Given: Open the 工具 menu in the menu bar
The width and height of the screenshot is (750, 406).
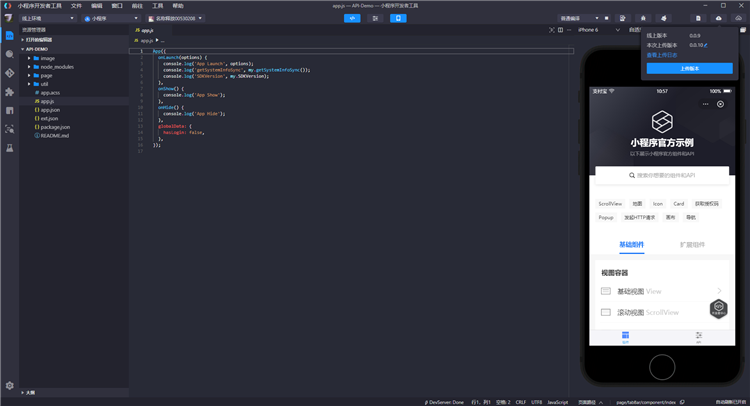Looking at the screenshot, I should (157, 5).
